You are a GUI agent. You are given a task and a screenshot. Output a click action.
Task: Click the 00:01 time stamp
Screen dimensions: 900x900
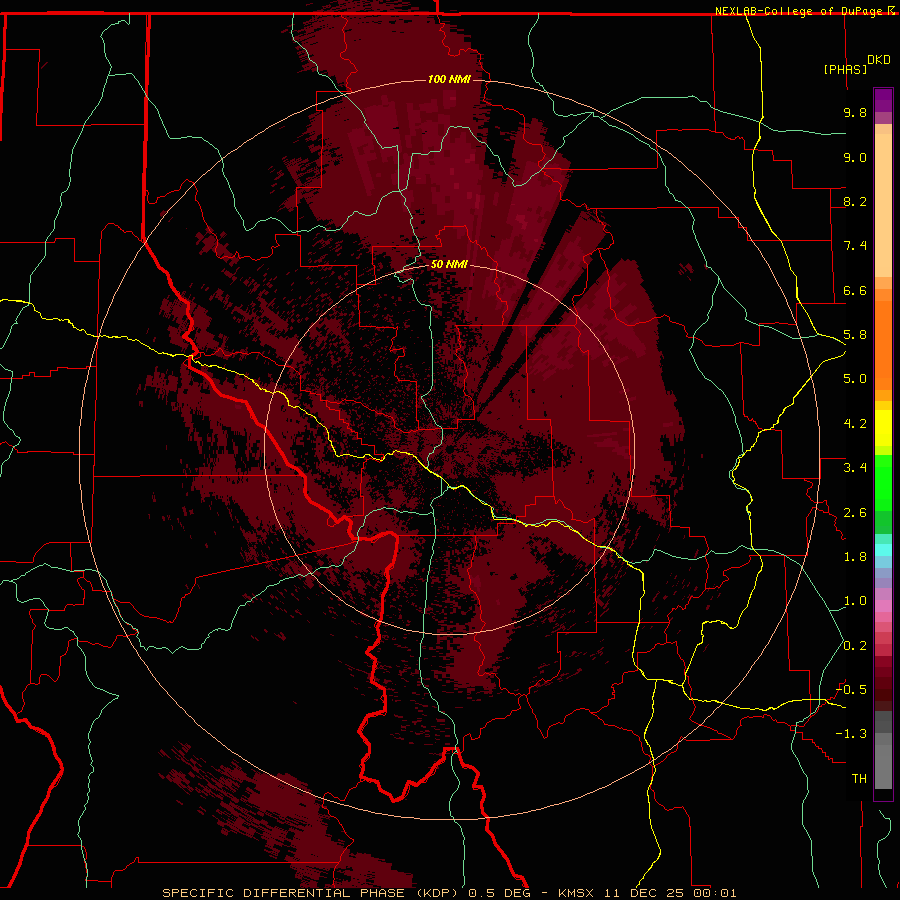(x=715, y=893)
